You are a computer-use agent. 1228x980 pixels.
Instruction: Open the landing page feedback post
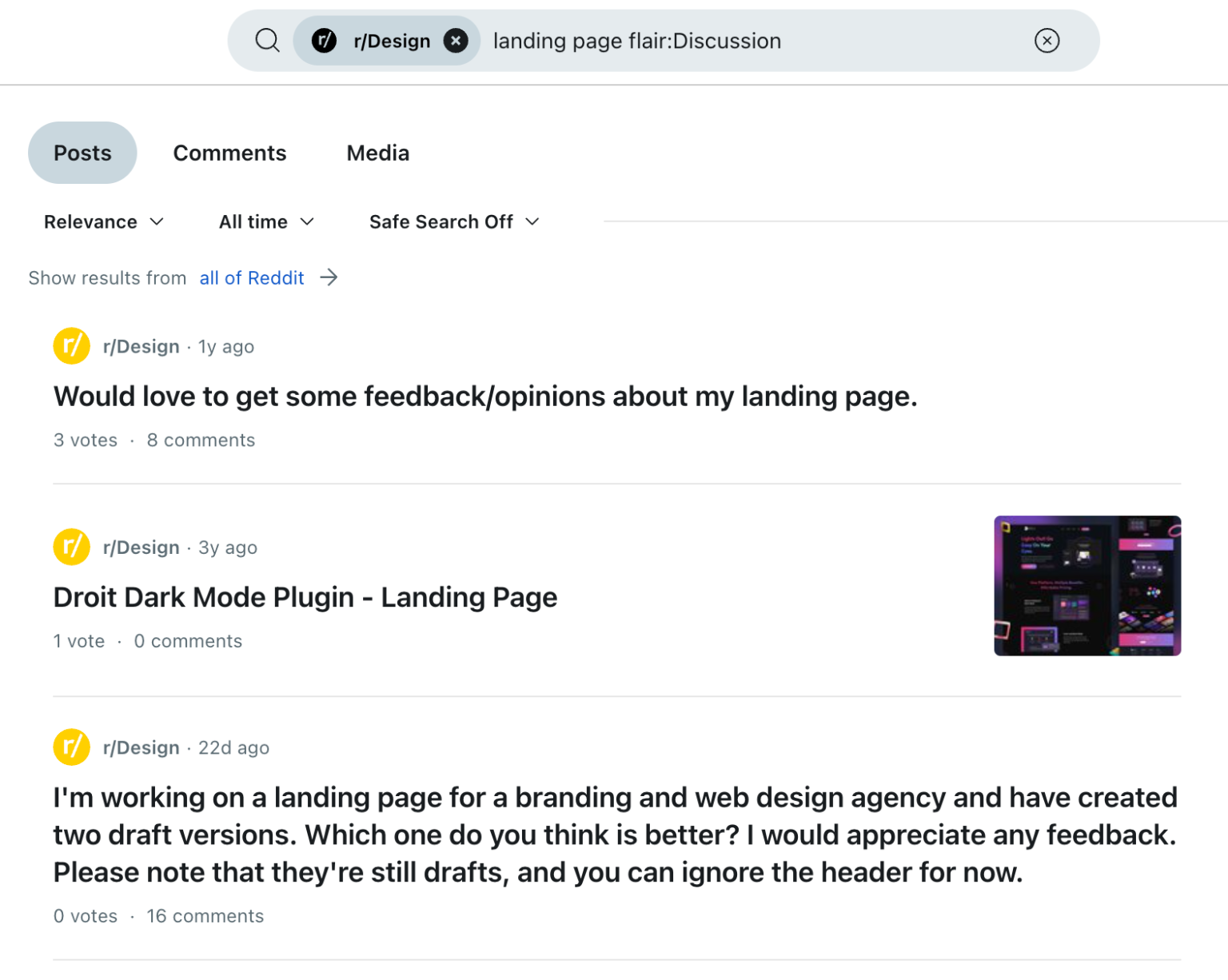coord(484,396)
